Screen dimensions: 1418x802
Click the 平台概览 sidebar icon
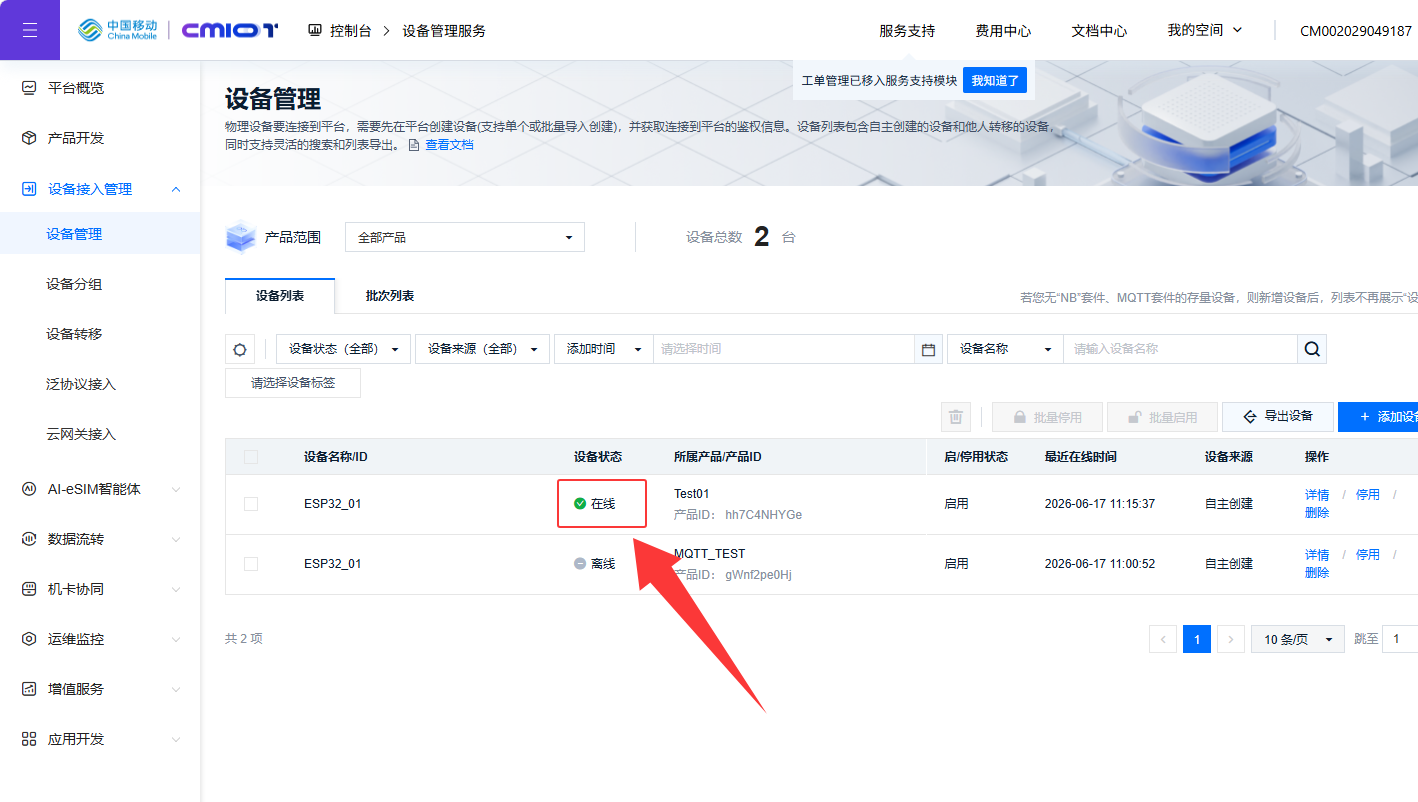(29, 88)
